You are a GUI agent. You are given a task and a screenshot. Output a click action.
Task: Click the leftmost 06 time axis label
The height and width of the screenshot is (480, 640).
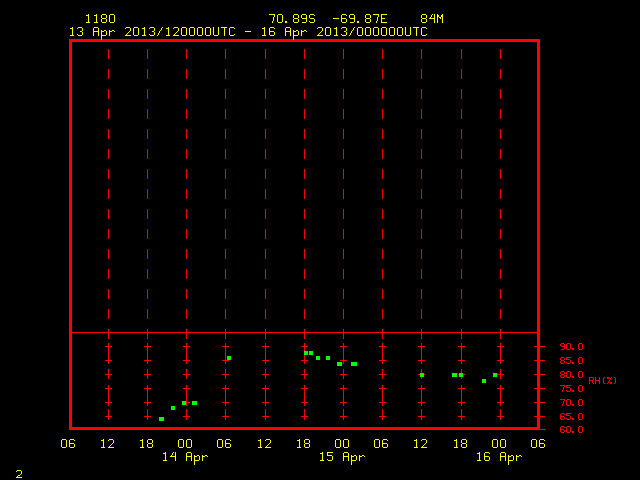(68, 444)
